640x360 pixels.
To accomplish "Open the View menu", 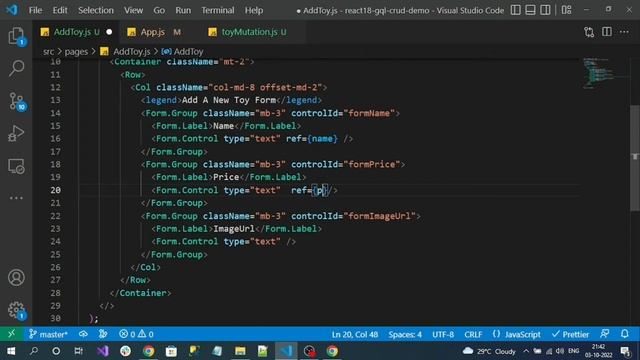I will pos(133,10).
